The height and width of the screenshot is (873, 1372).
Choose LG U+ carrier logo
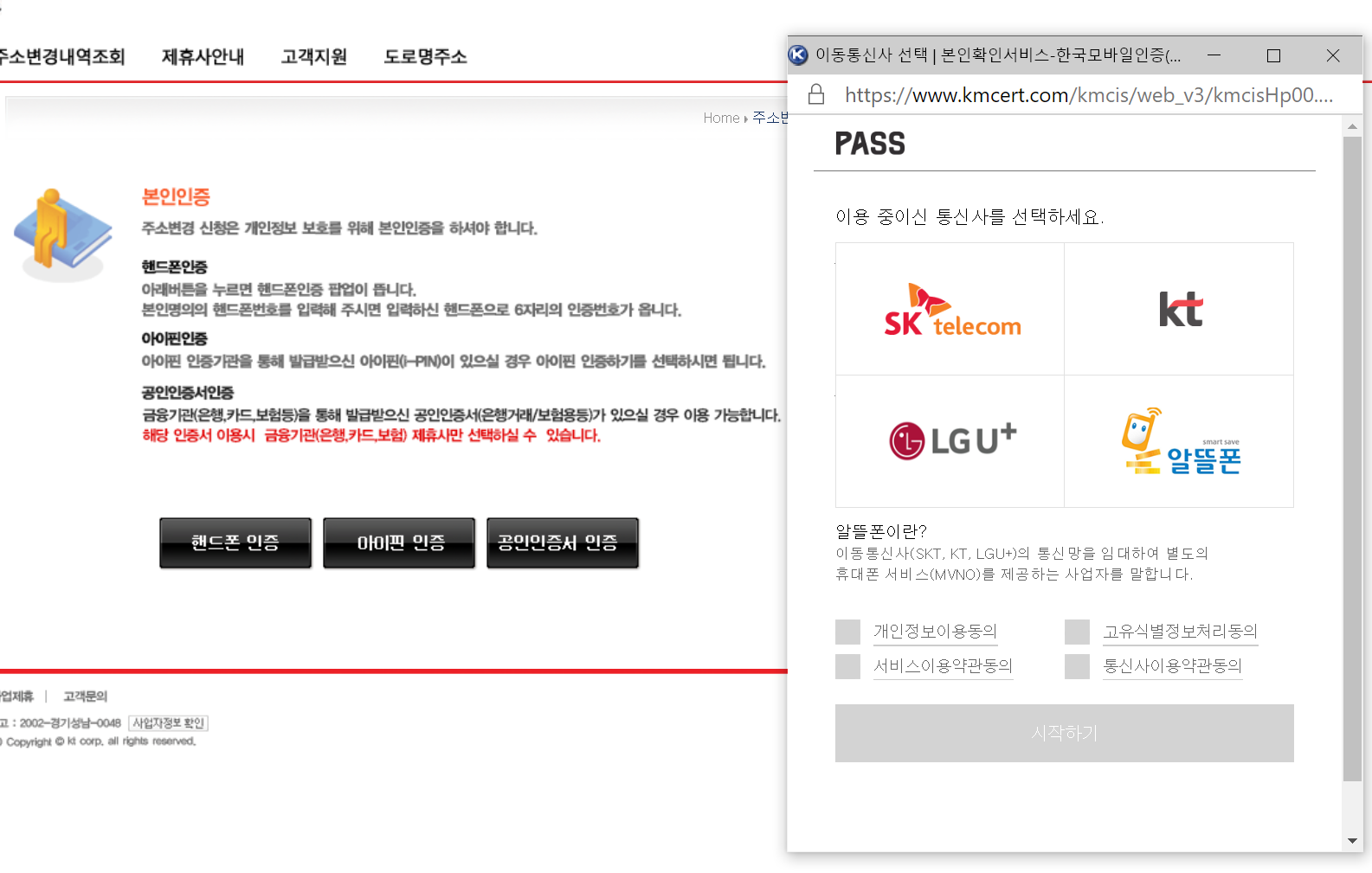952,440
